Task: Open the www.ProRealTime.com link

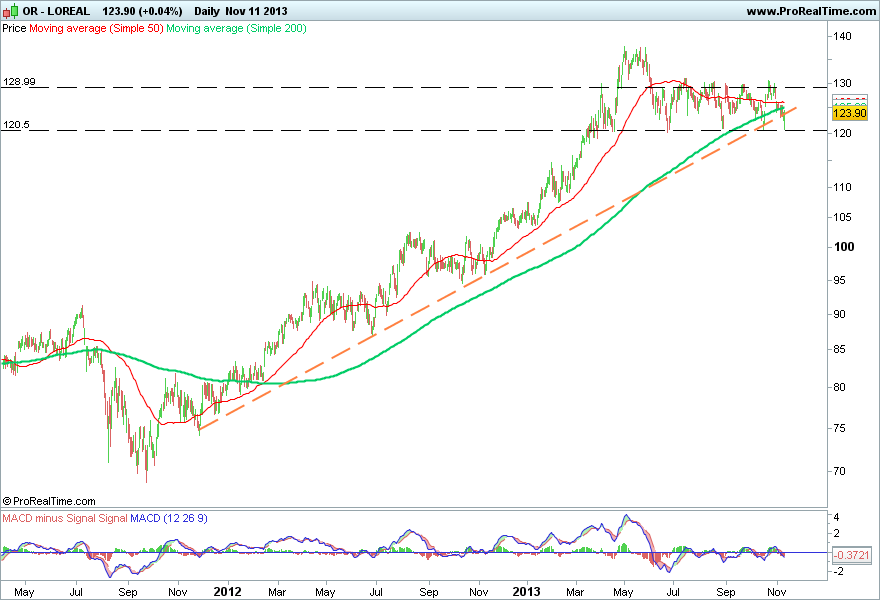Action: (811, 11)
